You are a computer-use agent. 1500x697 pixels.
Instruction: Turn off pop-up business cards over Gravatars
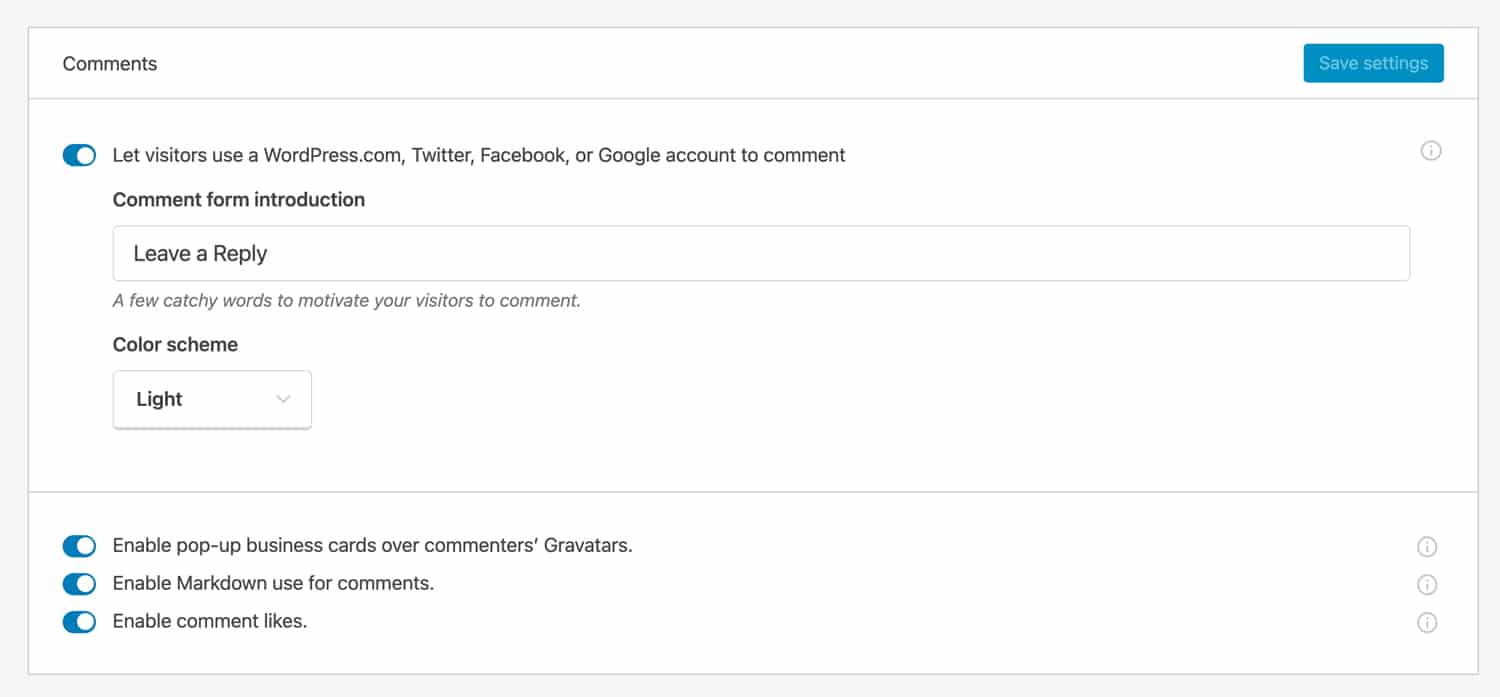click(79, 546)
